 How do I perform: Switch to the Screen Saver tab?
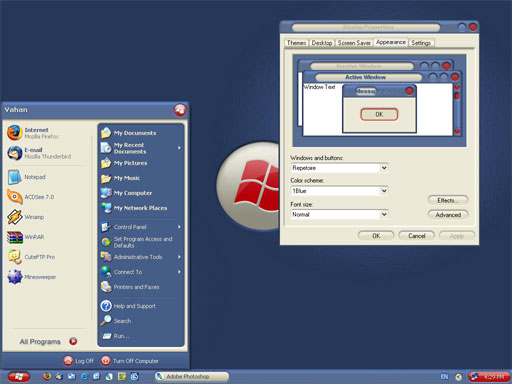pos(354,43)
